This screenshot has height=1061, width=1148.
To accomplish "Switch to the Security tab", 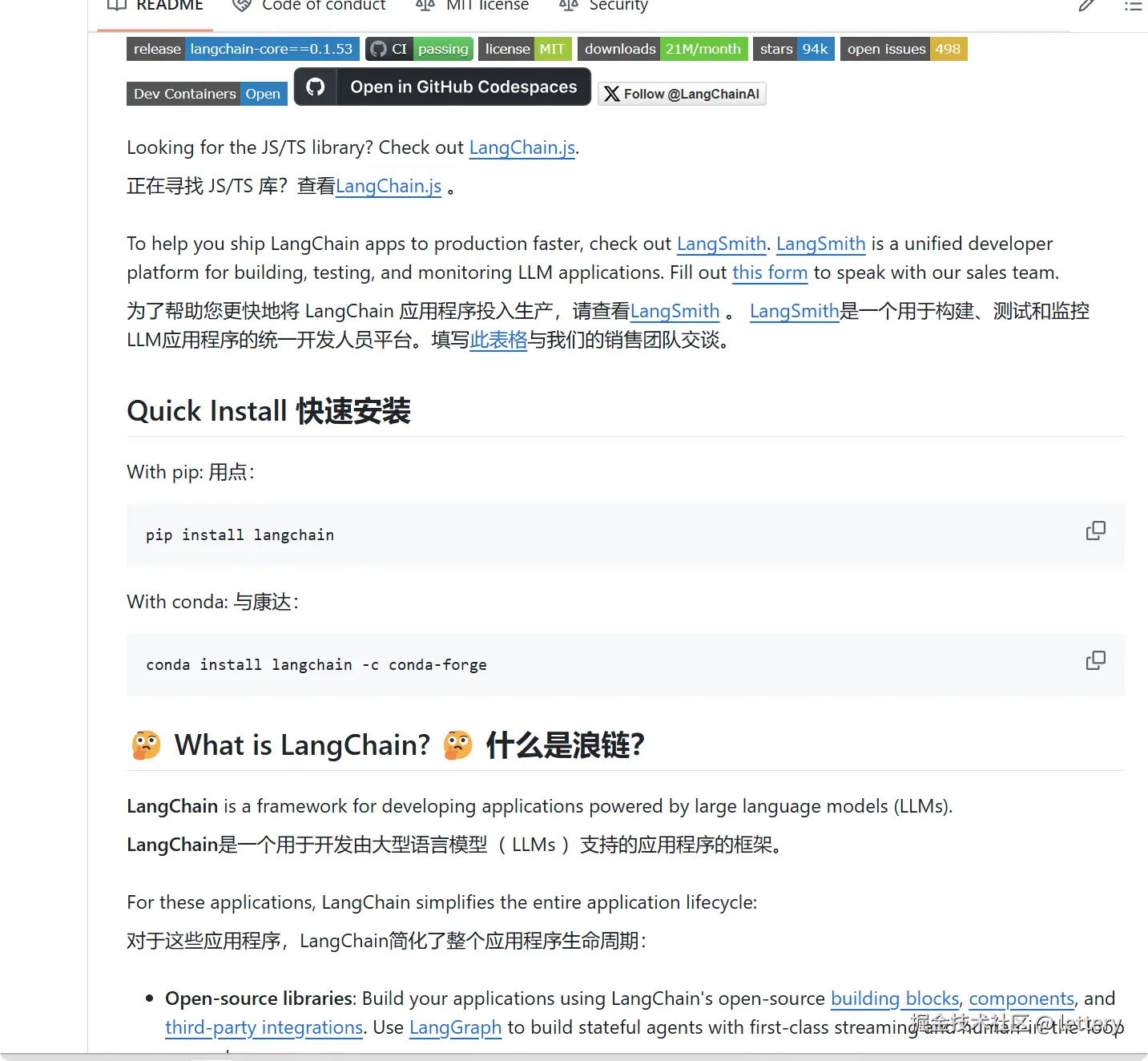I will point(604,6).
